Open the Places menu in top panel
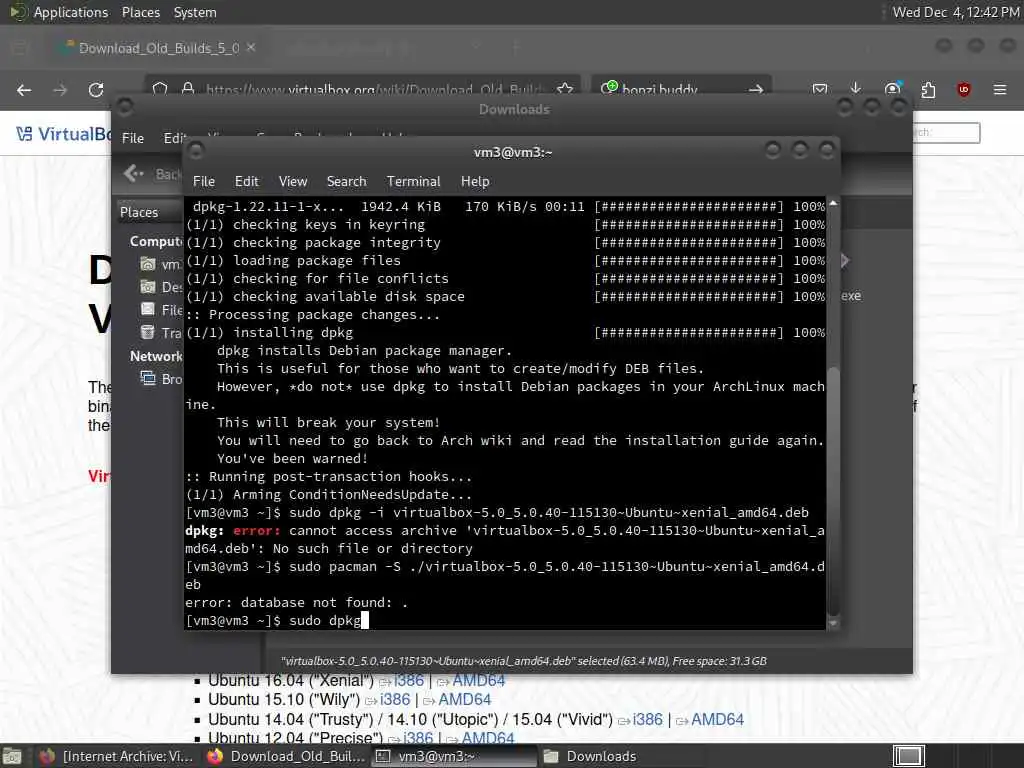Image resolution: width=1024 pixels, height=768 pixels. pos(140,12)
